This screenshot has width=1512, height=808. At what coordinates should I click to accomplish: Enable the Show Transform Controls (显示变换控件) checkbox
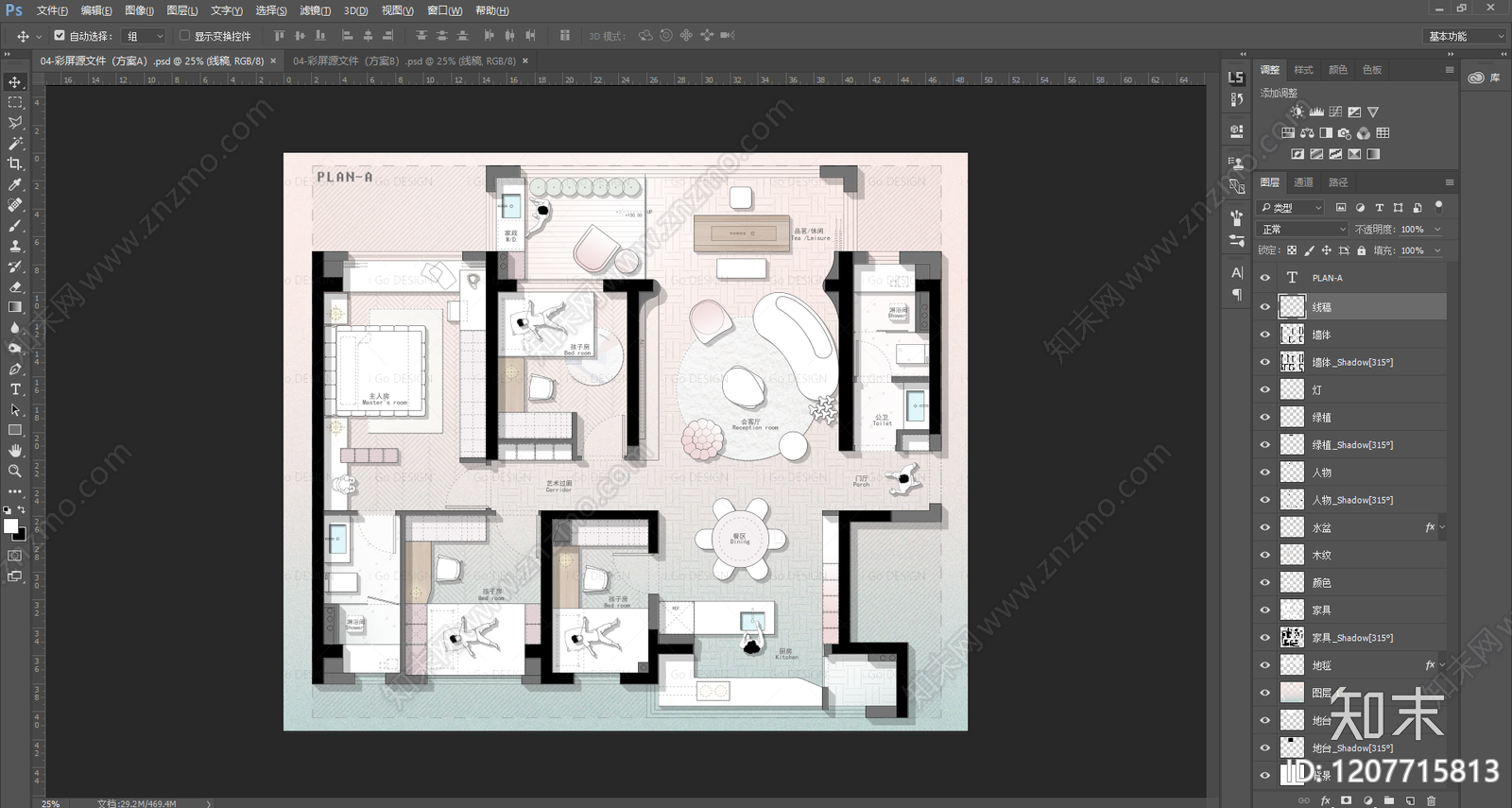pos(184,36)
